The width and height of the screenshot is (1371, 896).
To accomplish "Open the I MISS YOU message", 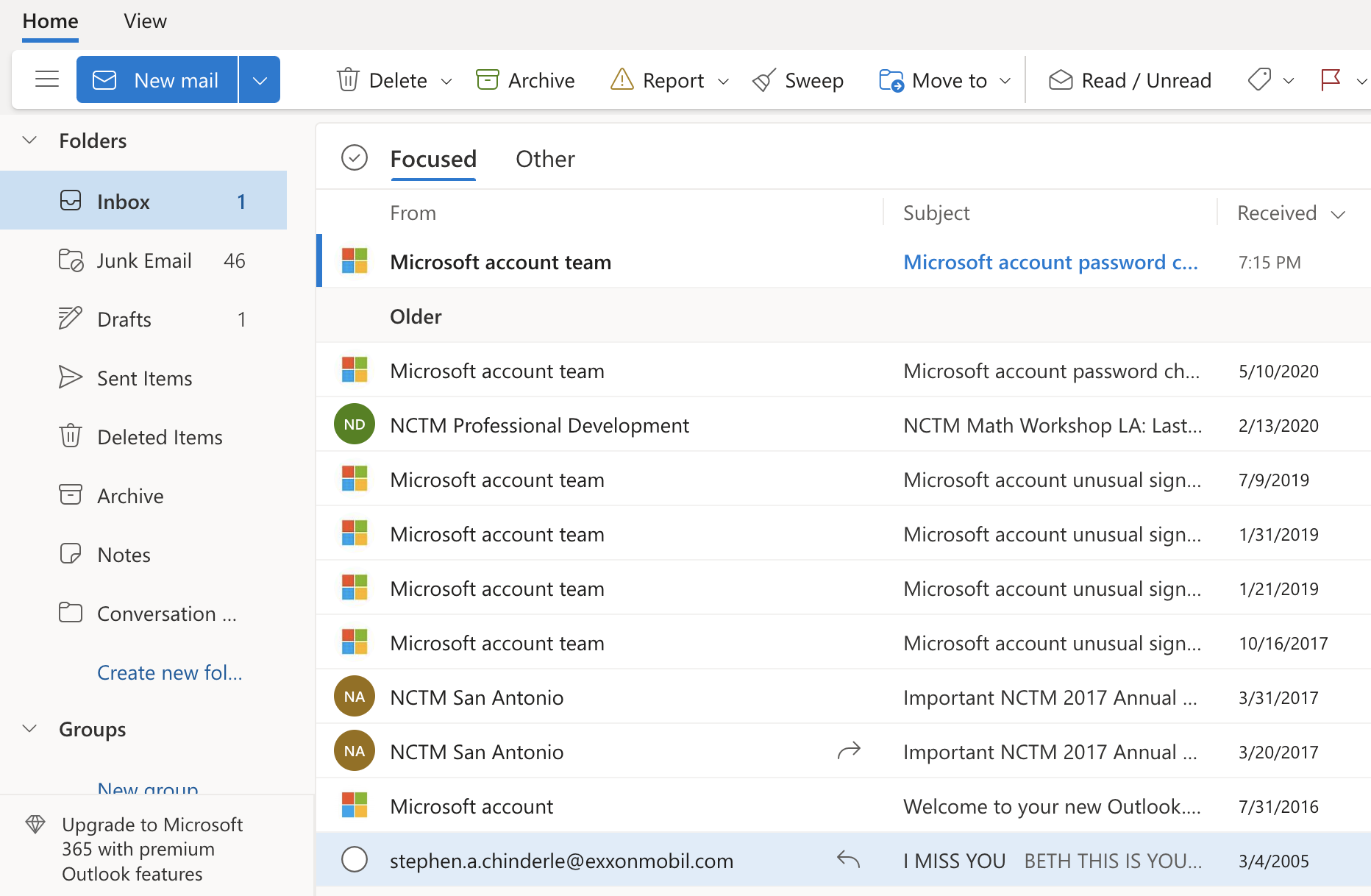I will click(844, 861).
